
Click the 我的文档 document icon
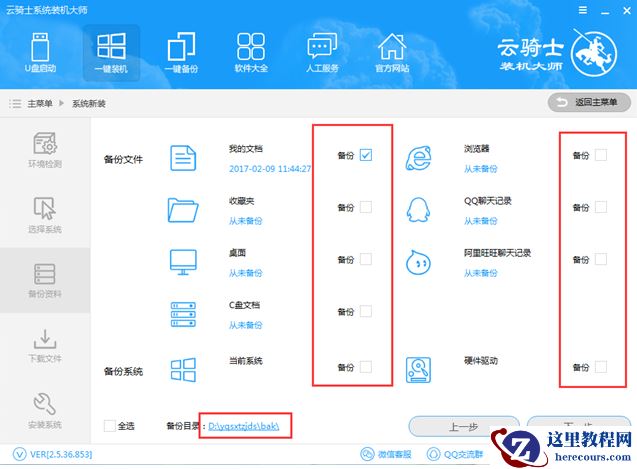point(183,158)
